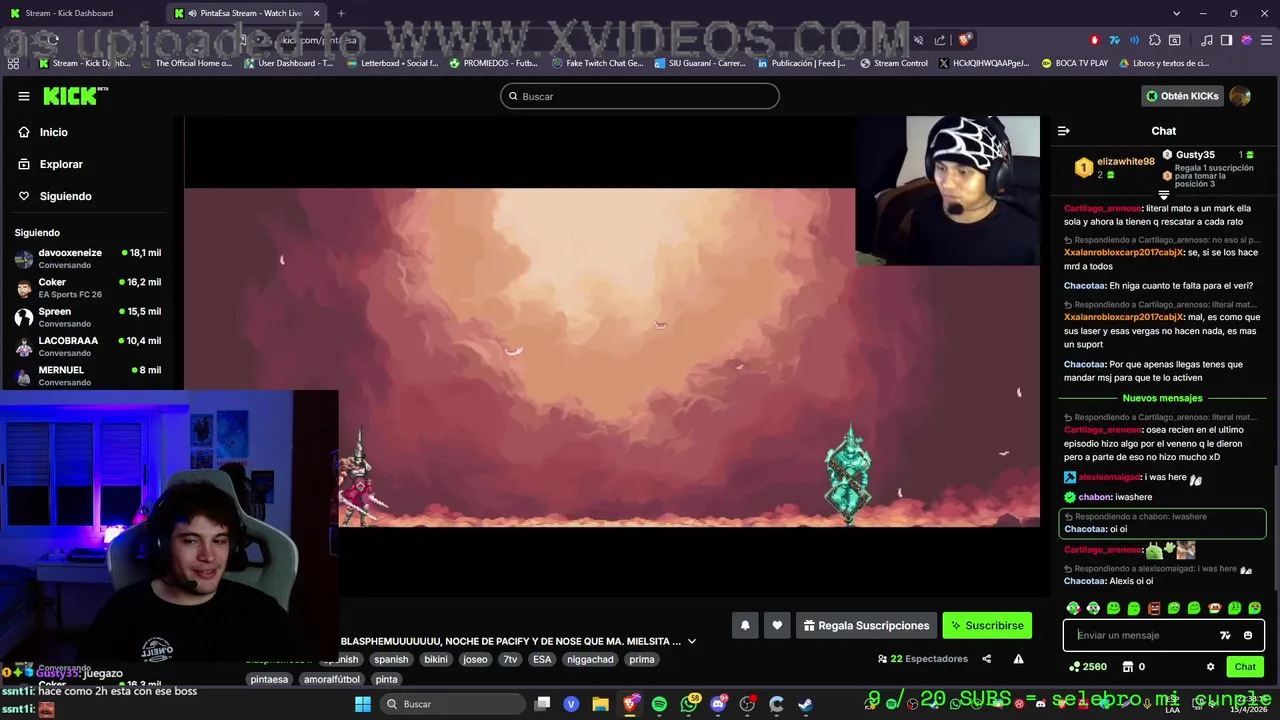Viewport: 1280px width, 720px height.
Task: Open the Letterboxd bookmark
Action: click(x=391, y=63)
